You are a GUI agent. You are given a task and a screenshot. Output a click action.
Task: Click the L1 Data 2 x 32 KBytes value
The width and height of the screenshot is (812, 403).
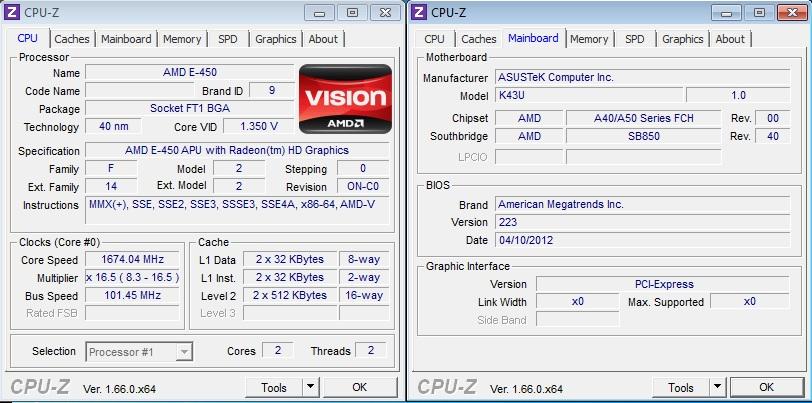[289, 260]
